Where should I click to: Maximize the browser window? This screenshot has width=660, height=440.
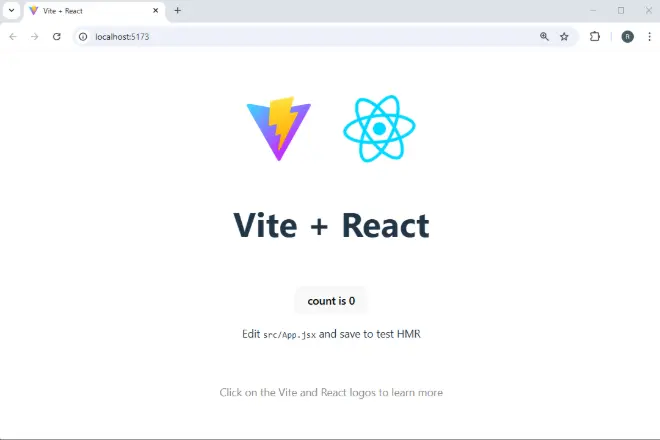coord(621,11)
